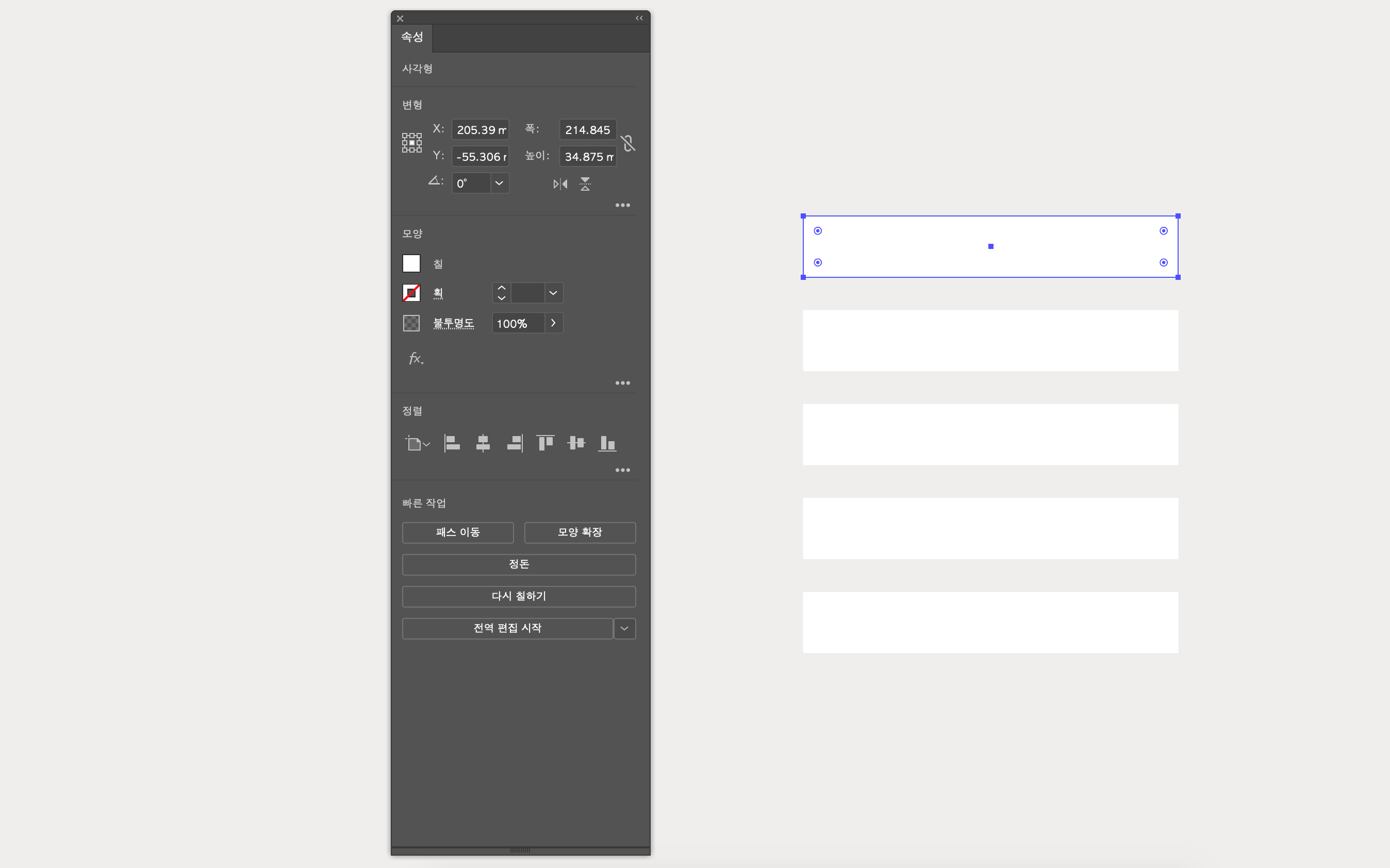Align objects to horizontal left
Viewport: 1390px width, 868px height.
pos(452,443)
